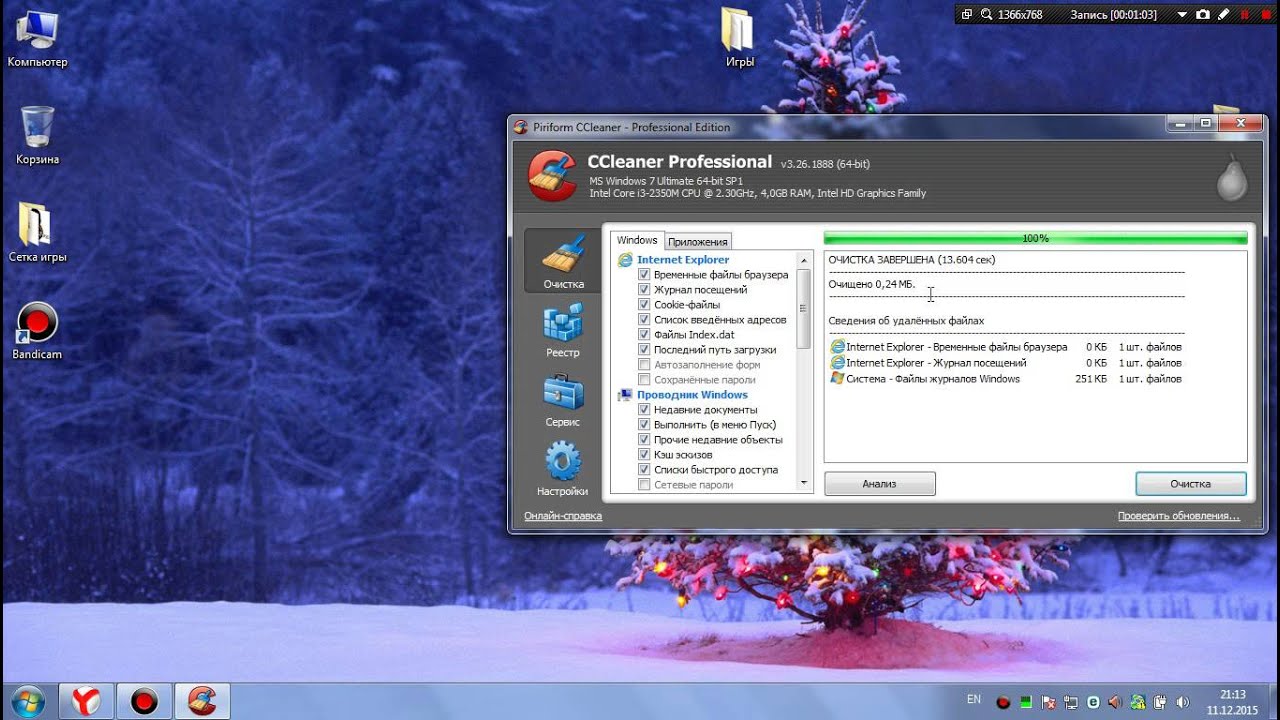Uncheck Журнал посещений checkbox

coord(645,290)
